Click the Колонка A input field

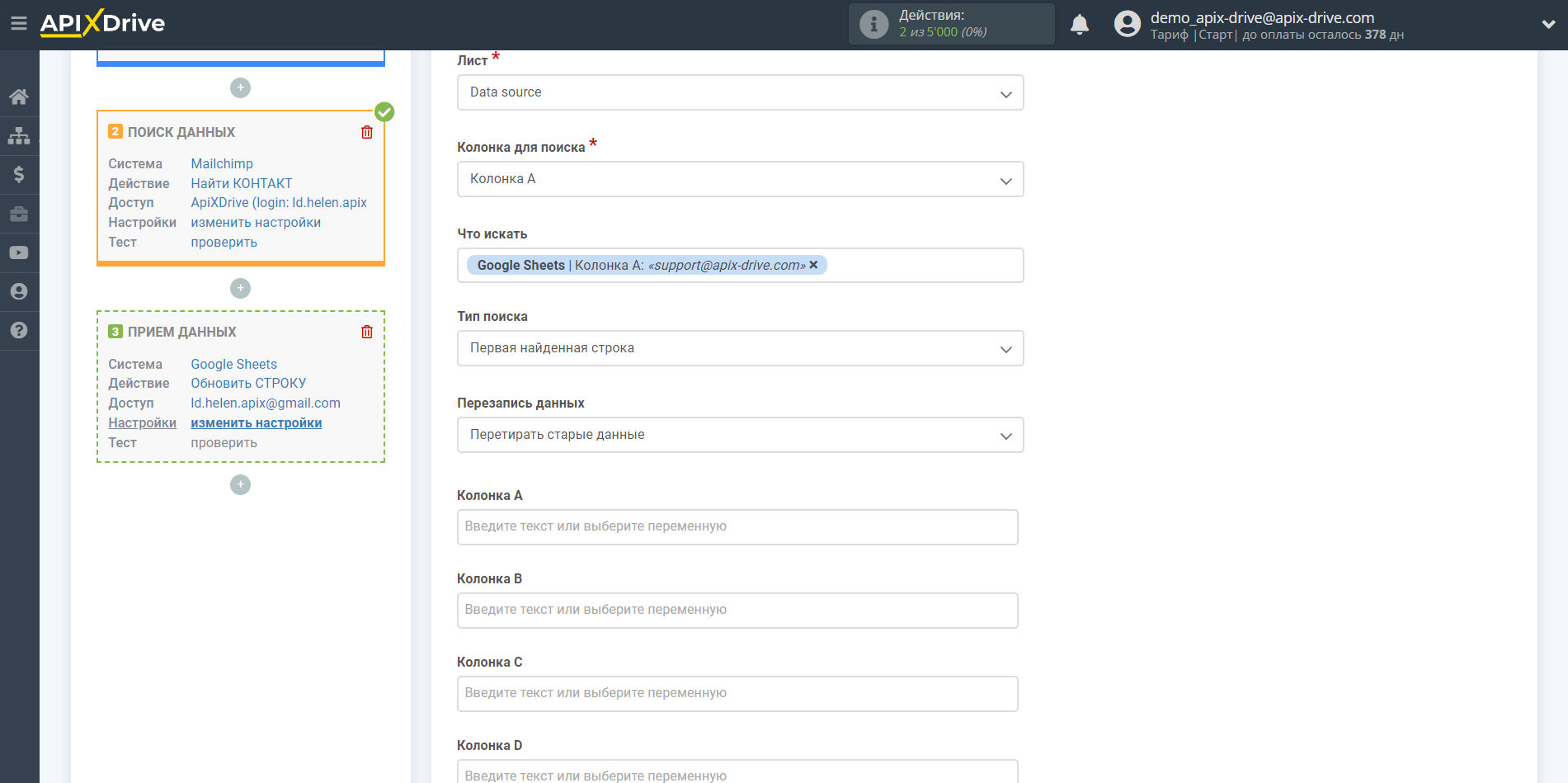click(x=737, y=527)
